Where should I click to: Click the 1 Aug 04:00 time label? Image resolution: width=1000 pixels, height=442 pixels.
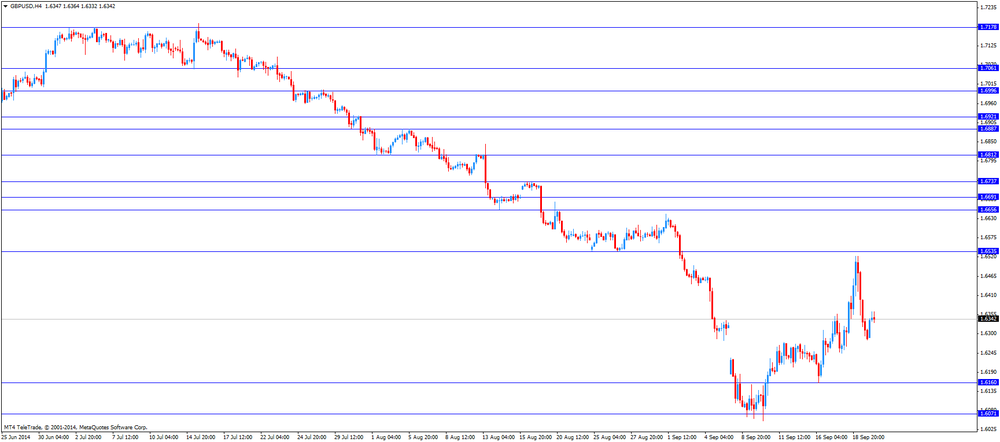tap(386, 438)
